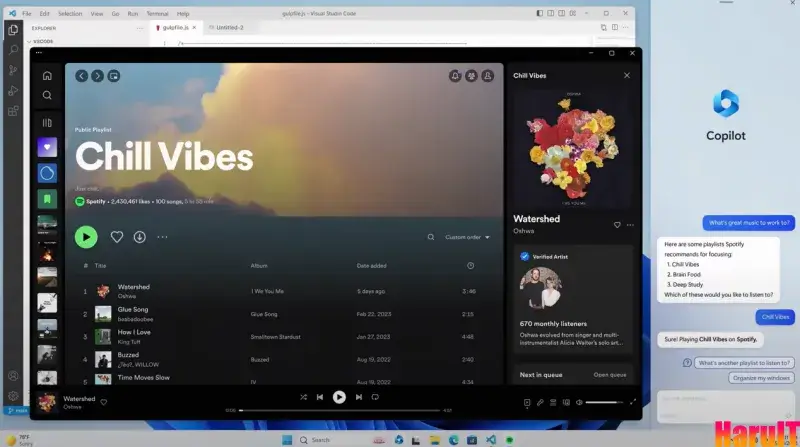Screen dimensions: 800x447
Task: Go forward with the Spotify forward arrow
Action: [97, 76]
